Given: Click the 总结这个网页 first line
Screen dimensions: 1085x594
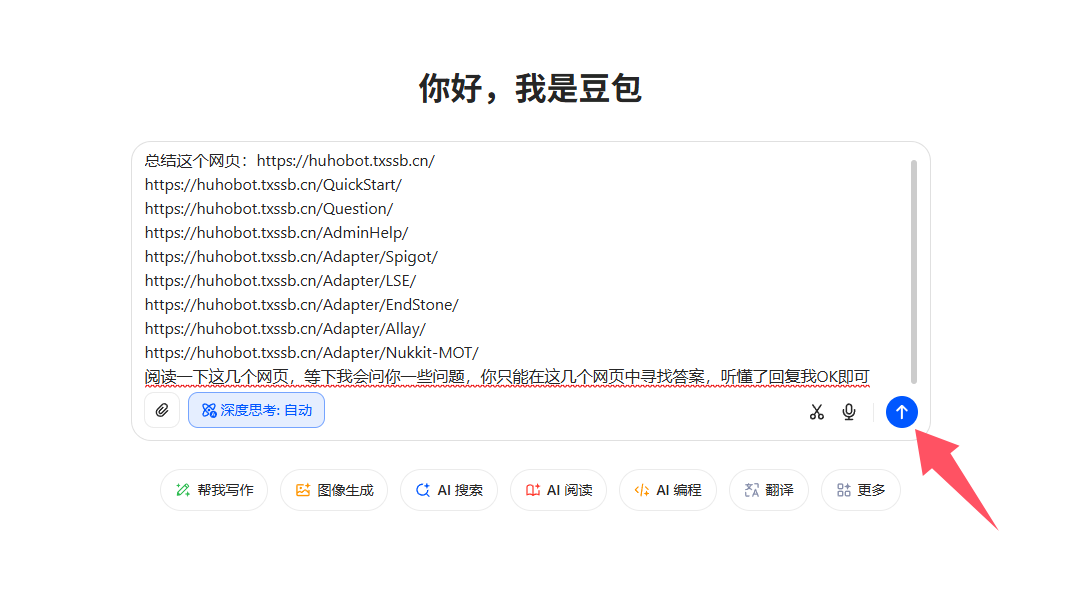Looking at the screenshot, I should [x=290, y=161].
